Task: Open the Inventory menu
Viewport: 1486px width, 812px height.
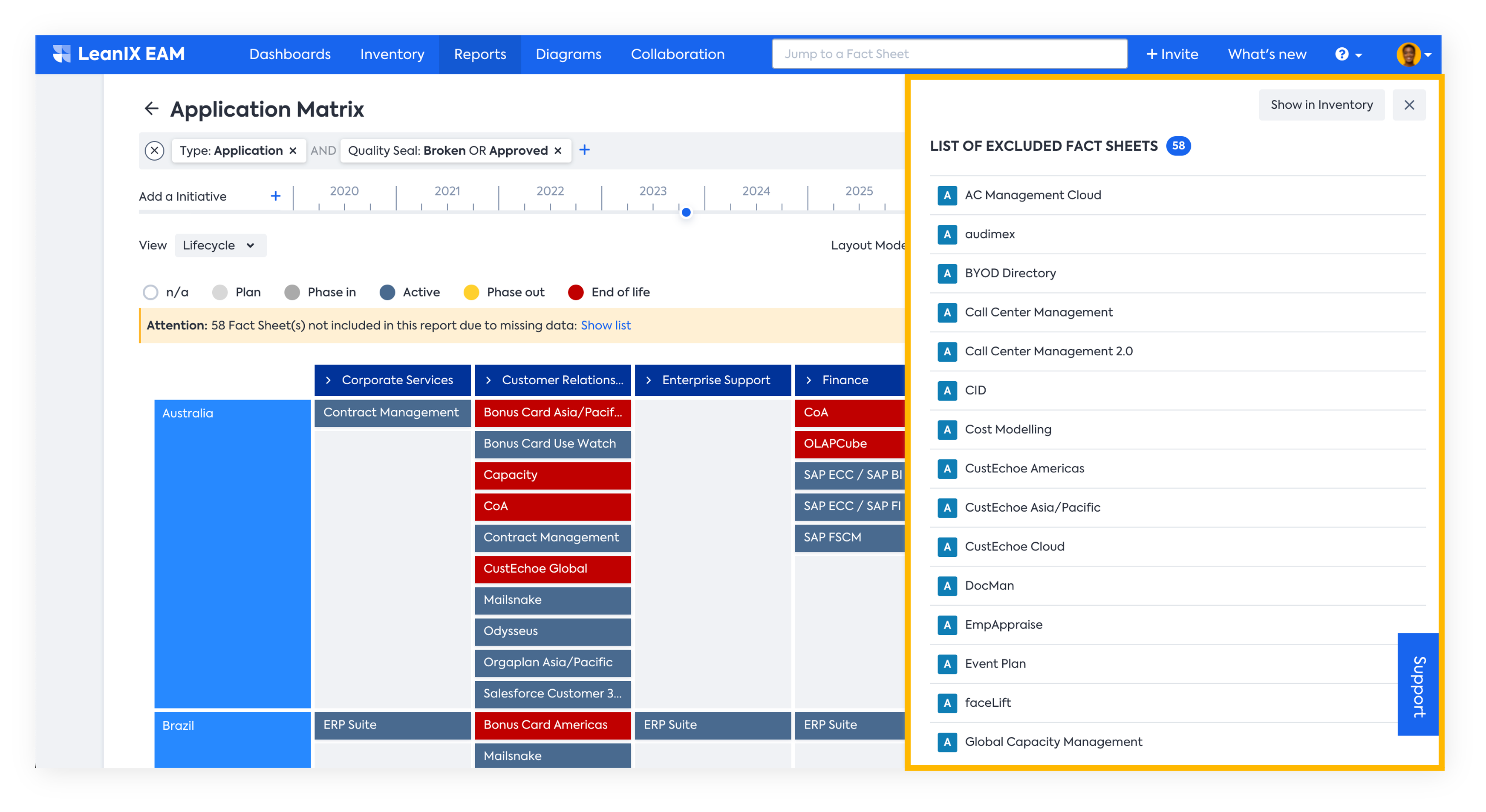Action: tap(392, 54)
